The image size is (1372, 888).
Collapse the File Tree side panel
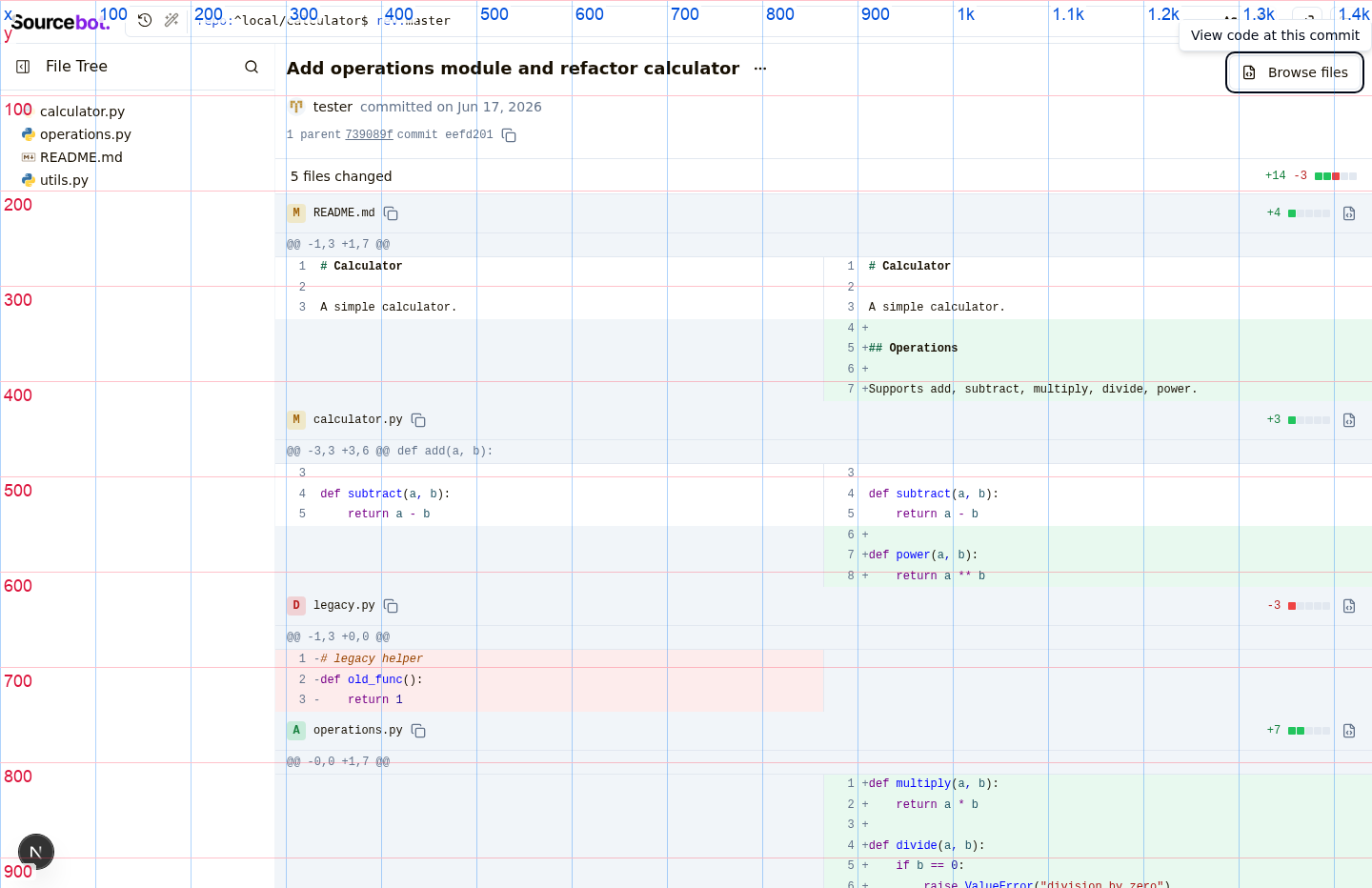[23, 67]
